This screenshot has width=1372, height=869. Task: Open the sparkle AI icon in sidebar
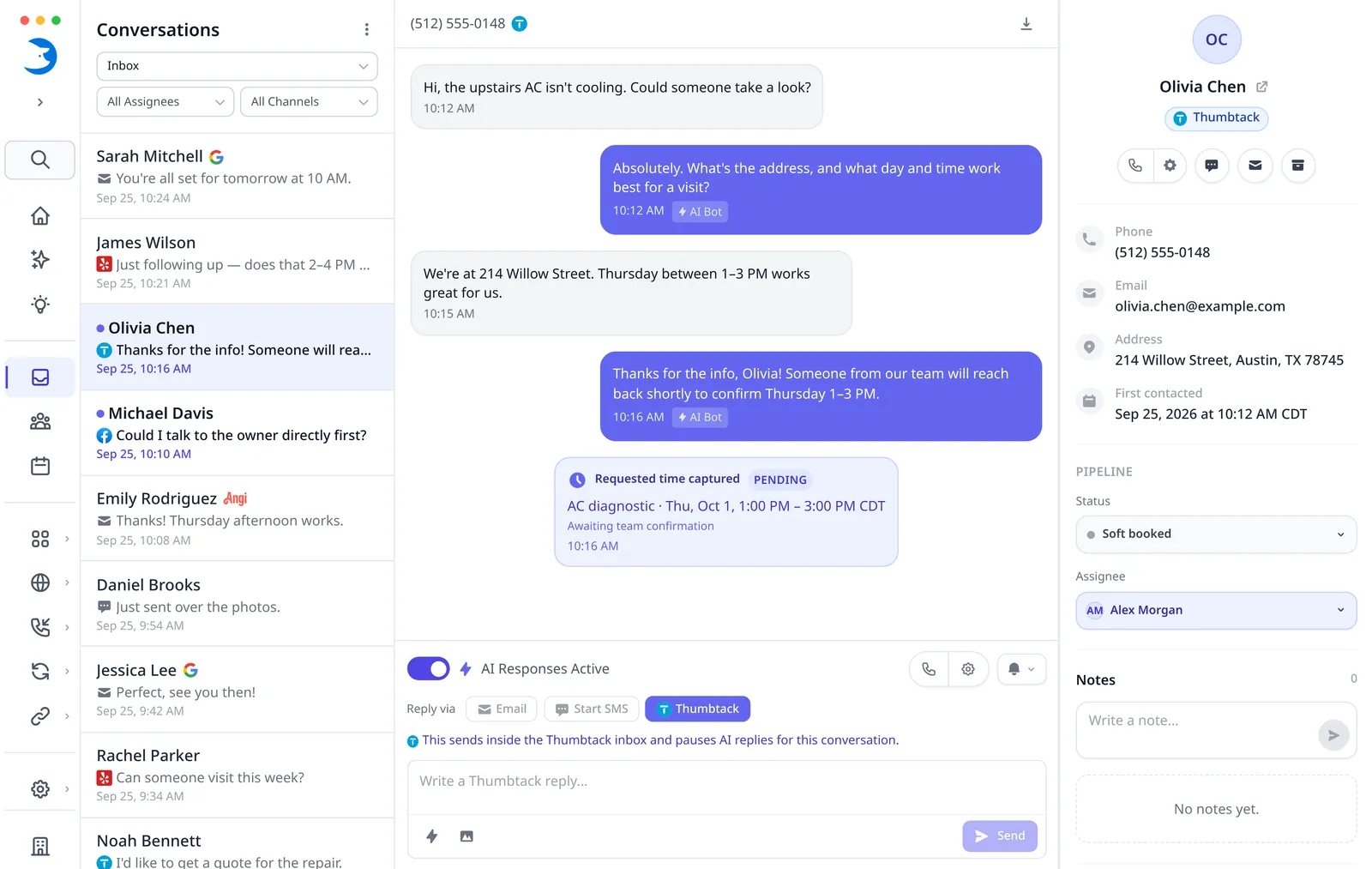click(40, 260)
